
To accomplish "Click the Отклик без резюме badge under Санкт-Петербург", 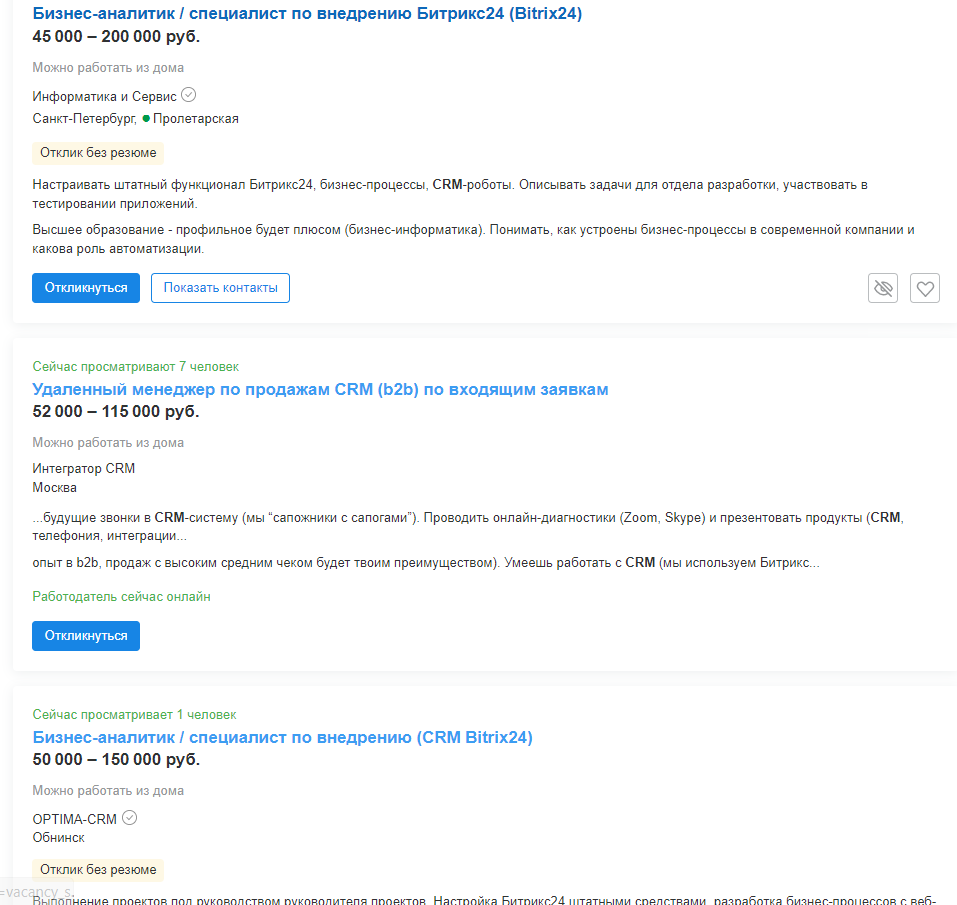I will click(x=98, y=153).
